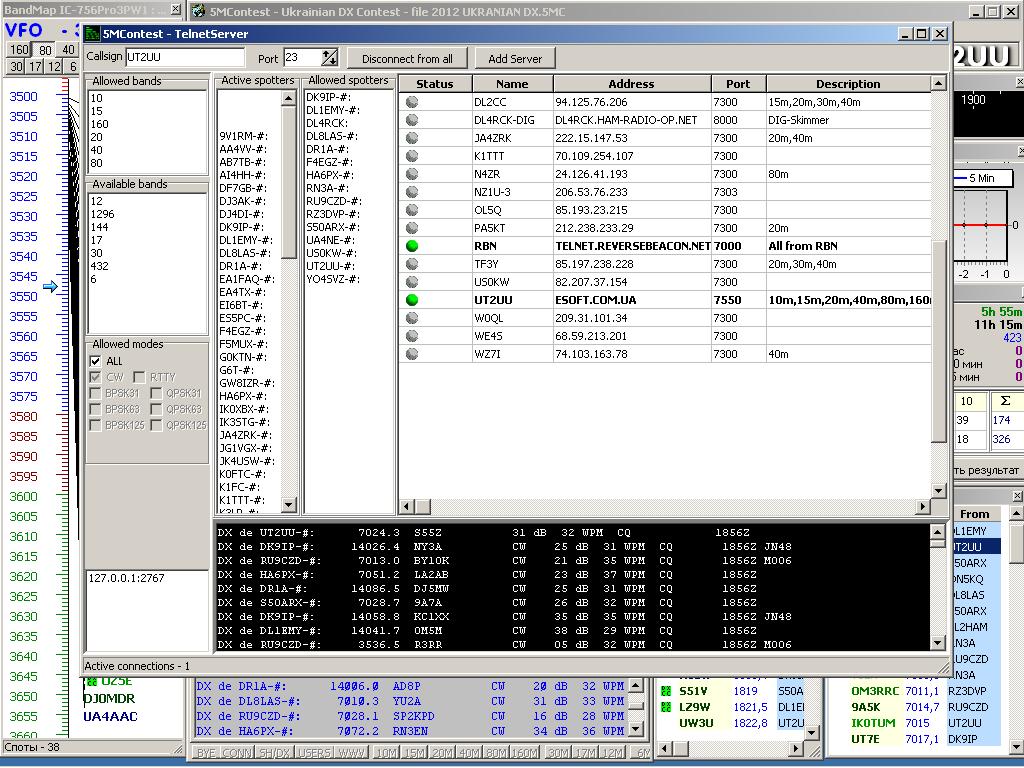Viewport: 1024px width, 768px height.
Task: Click the Add Server button
Action: pyautogui.click(x=515, y=59)
